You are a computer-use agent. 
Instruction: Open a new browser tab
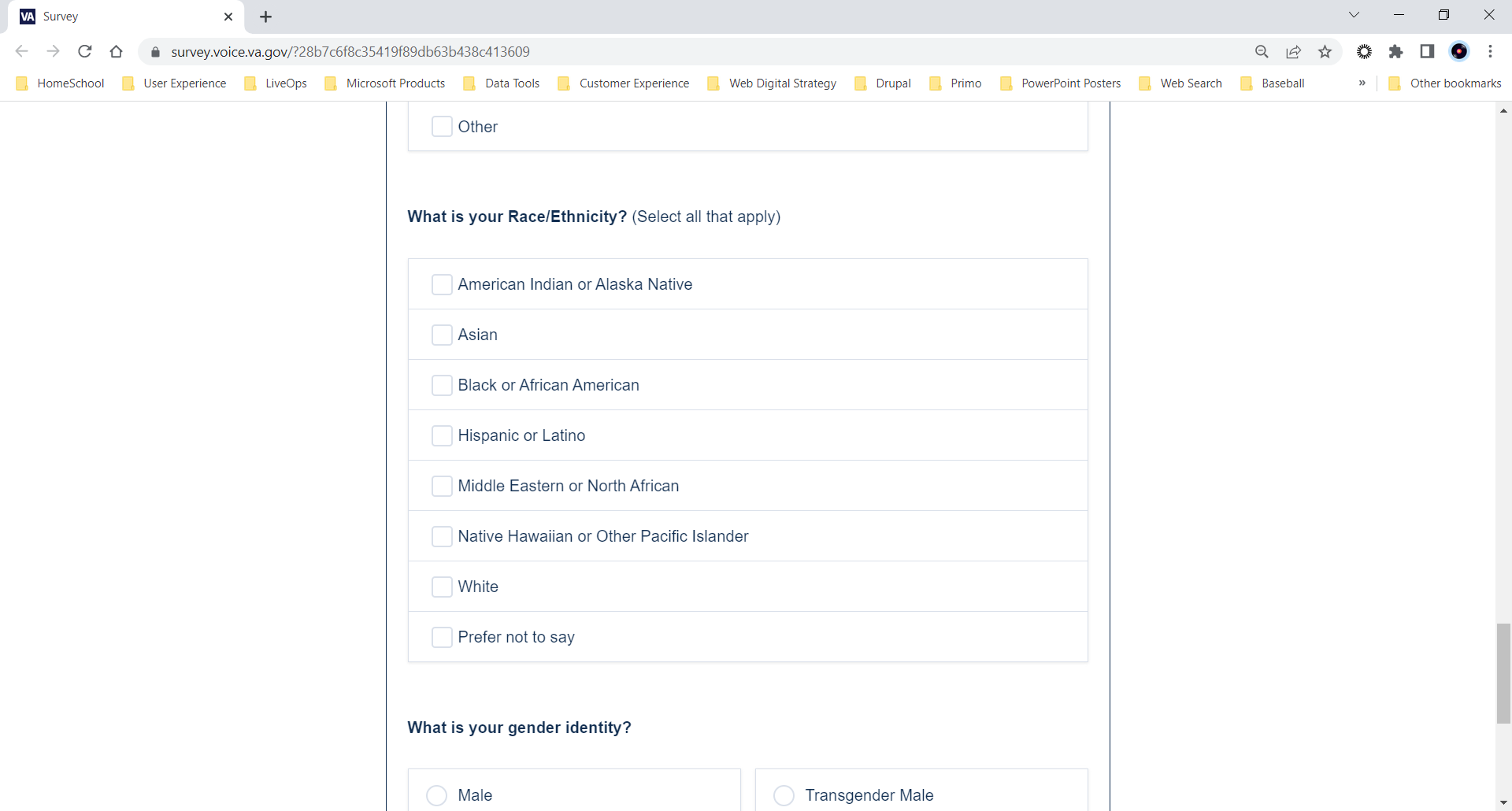[x=266, y=17]
